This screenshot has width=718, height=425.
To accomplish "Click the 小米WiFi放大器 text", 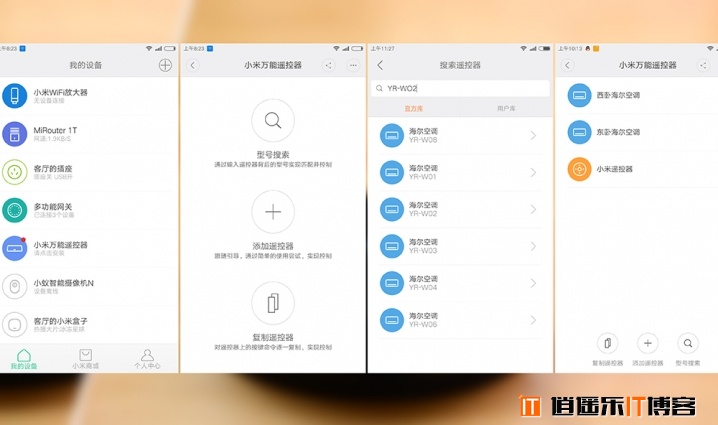I will tap(60, 93).
